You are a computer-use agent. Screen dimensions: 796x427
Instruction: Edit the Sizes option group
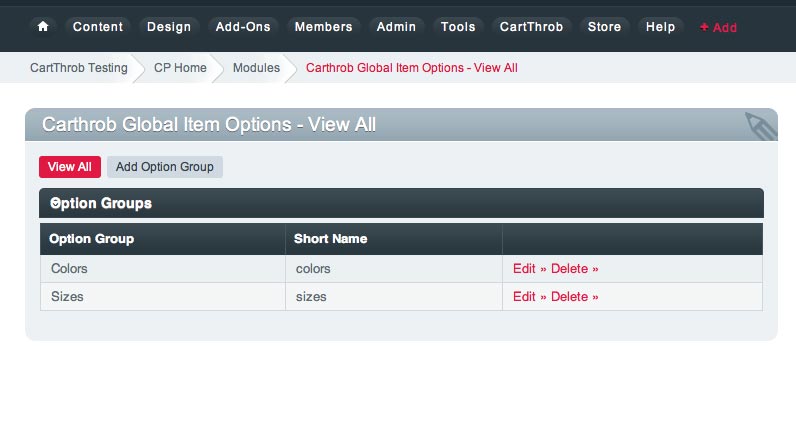tap(529, 297)
